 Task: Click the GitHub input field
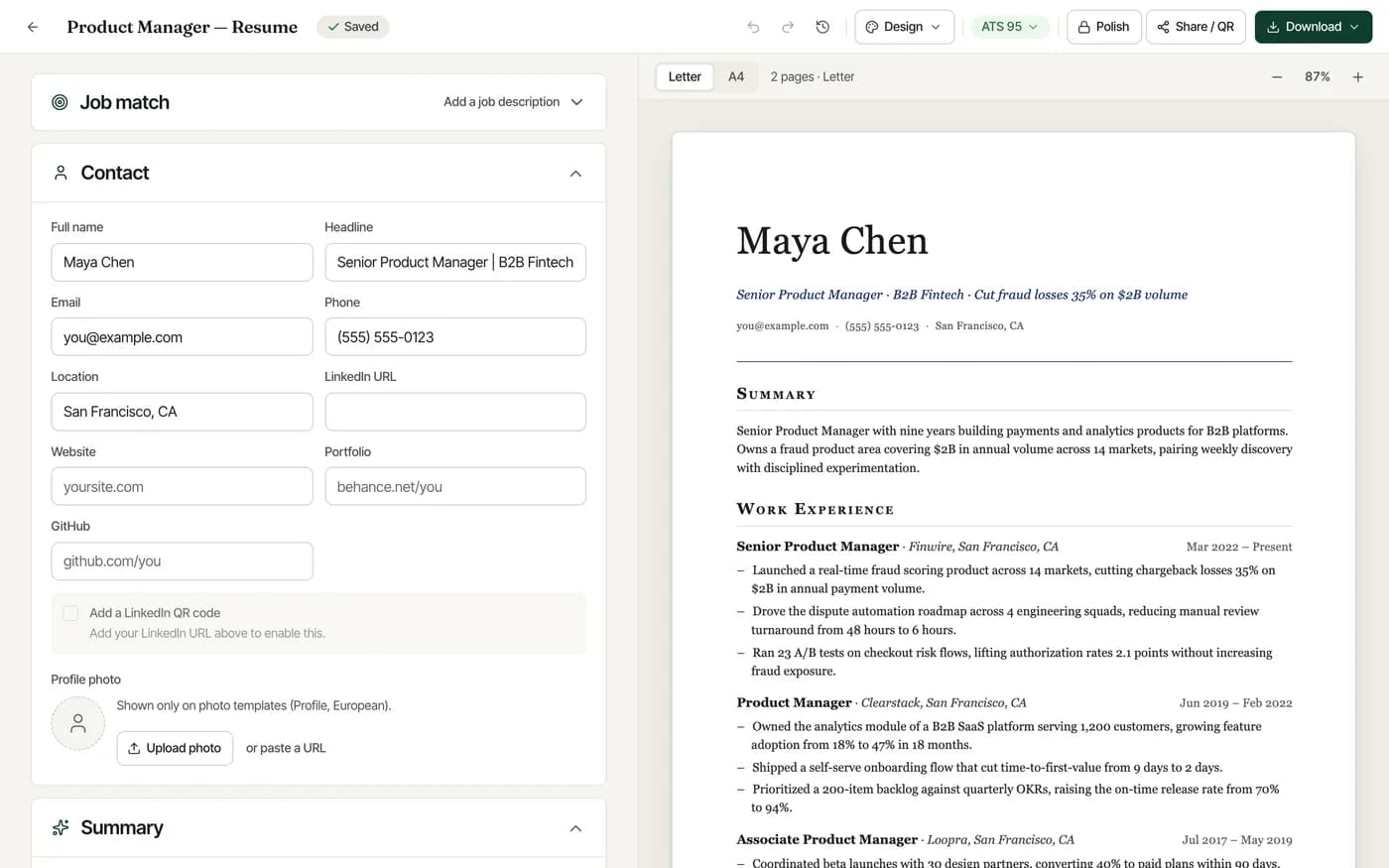point(182,561)
